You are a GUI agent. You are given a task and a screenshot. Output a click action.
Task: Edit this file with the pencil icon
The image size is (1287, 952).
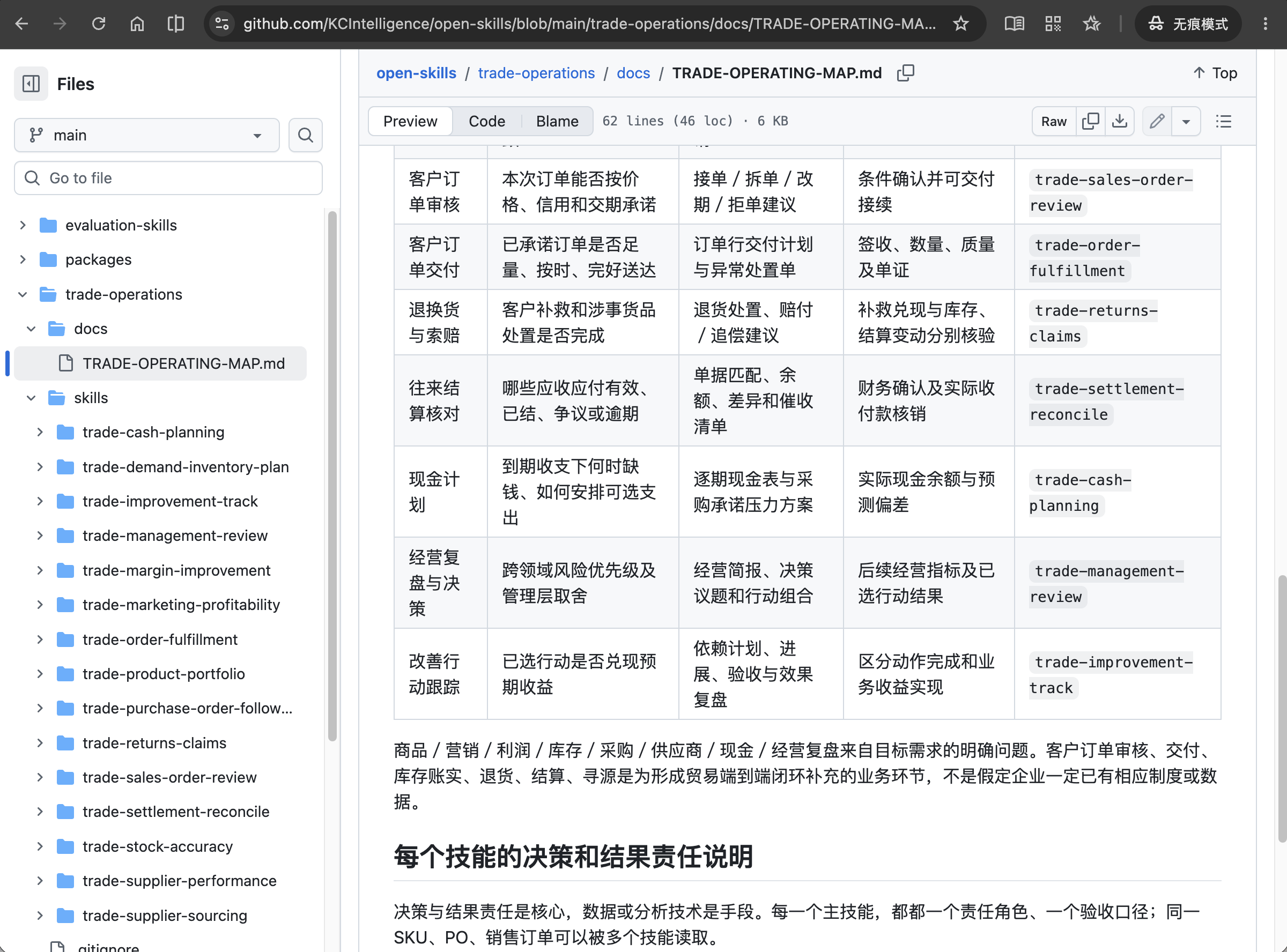1157,121
